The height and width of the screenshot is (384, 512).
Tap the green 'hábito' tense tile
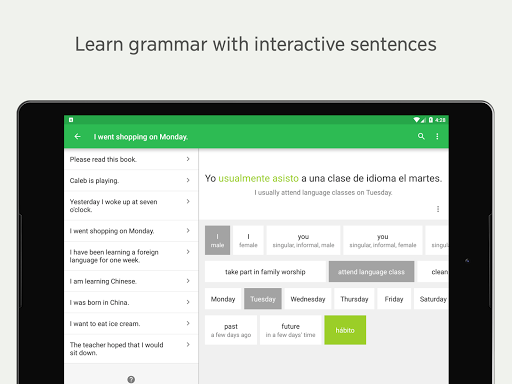click(x=345, y=330)
